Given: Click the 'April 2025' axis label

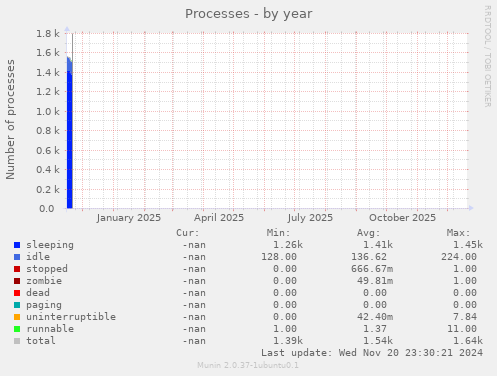Looking at the screenshot, I should (219, 218).
